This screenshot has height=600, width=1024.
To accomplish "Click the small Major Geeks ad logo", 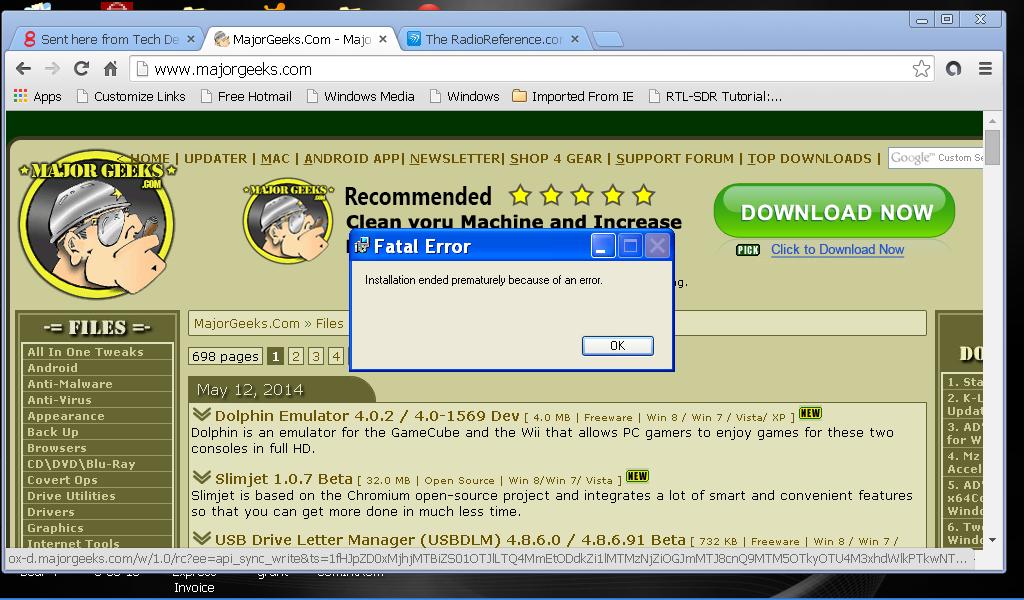I will tap(288, 221).
